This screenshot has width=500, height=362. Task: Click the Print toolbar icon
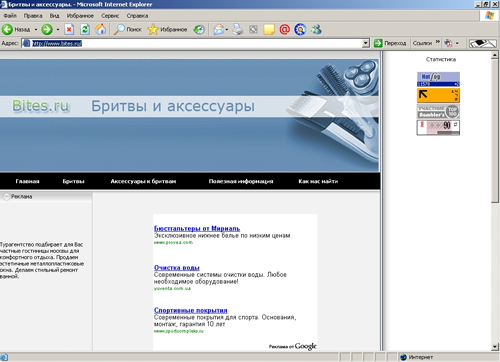tap(238, 29)
